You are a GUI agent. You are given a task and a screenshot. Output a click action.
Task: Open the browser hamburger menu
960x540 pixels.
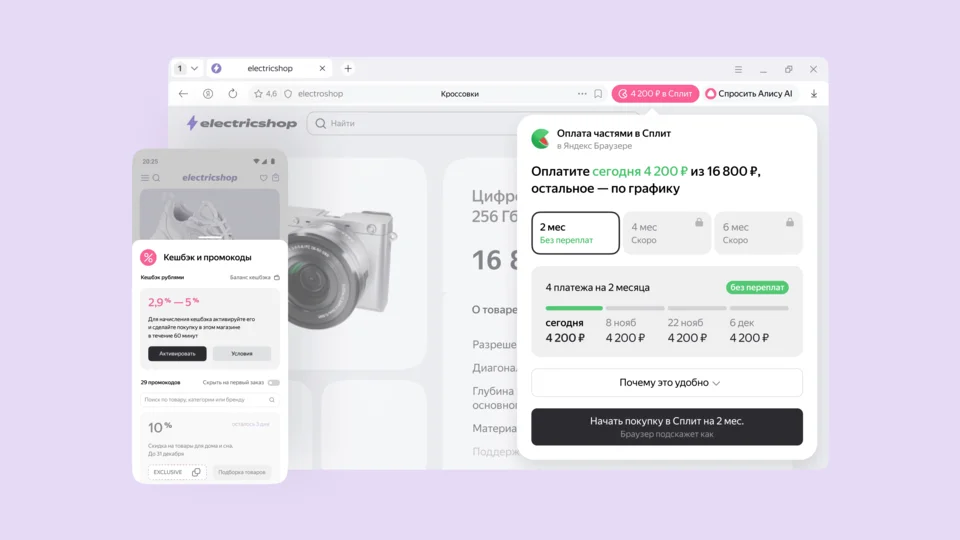(738, 69)
